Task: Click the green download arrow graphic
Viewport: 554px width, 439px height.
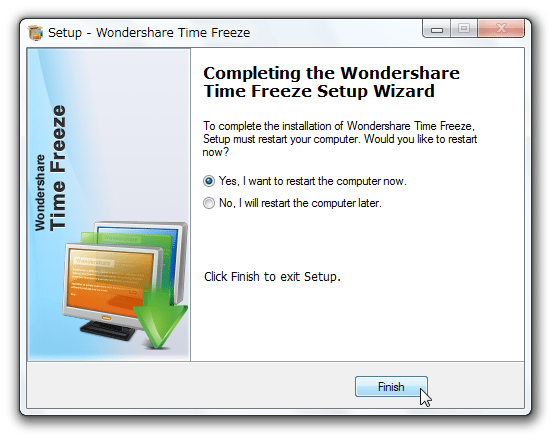Action: (x=161, y=315)
